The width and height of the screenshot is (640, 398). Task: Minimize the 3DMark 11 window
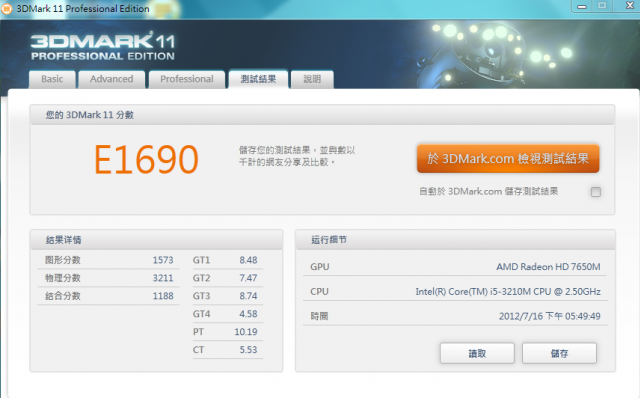click(582, 6)
